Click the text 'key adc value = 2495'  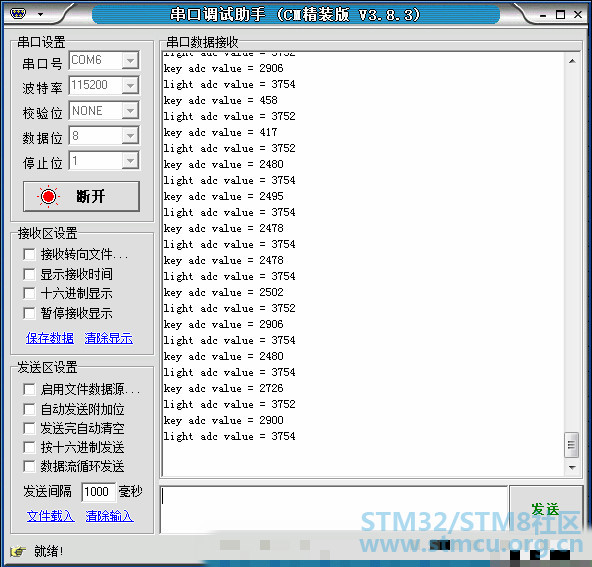pyautogui.click(x=224, y=196)
